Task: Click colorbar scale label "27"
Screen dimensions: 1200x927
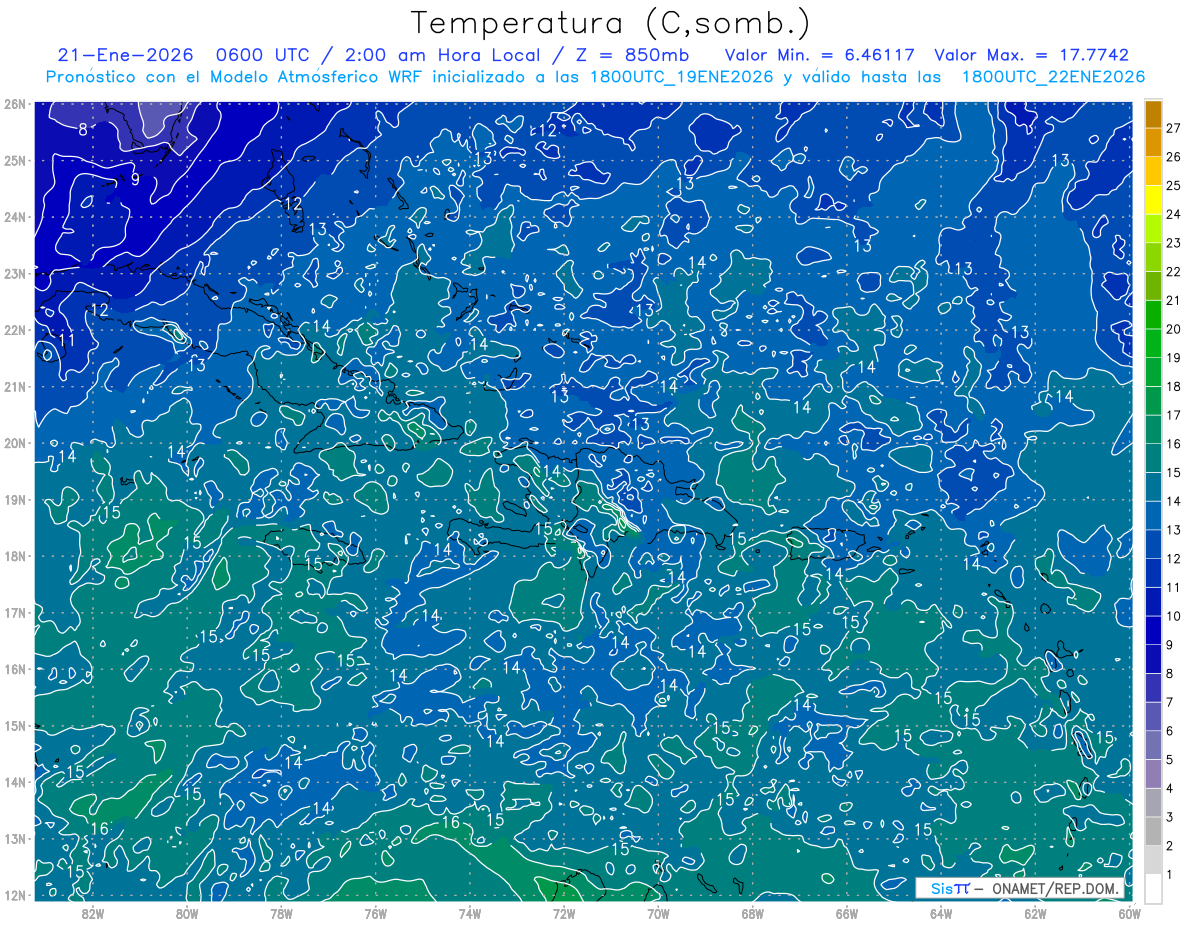Action: (x=1173, y=127)
